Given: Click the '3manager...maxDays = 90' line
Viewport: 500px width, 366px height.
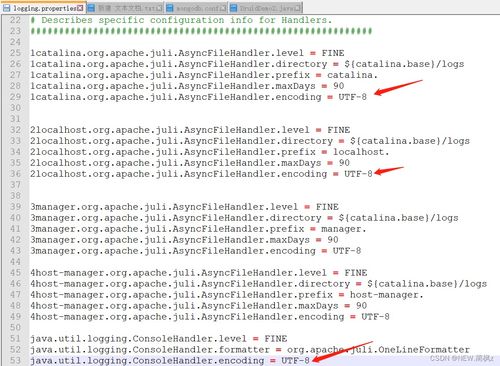Looking at the screenshot, I should click(x=184, y=240).
